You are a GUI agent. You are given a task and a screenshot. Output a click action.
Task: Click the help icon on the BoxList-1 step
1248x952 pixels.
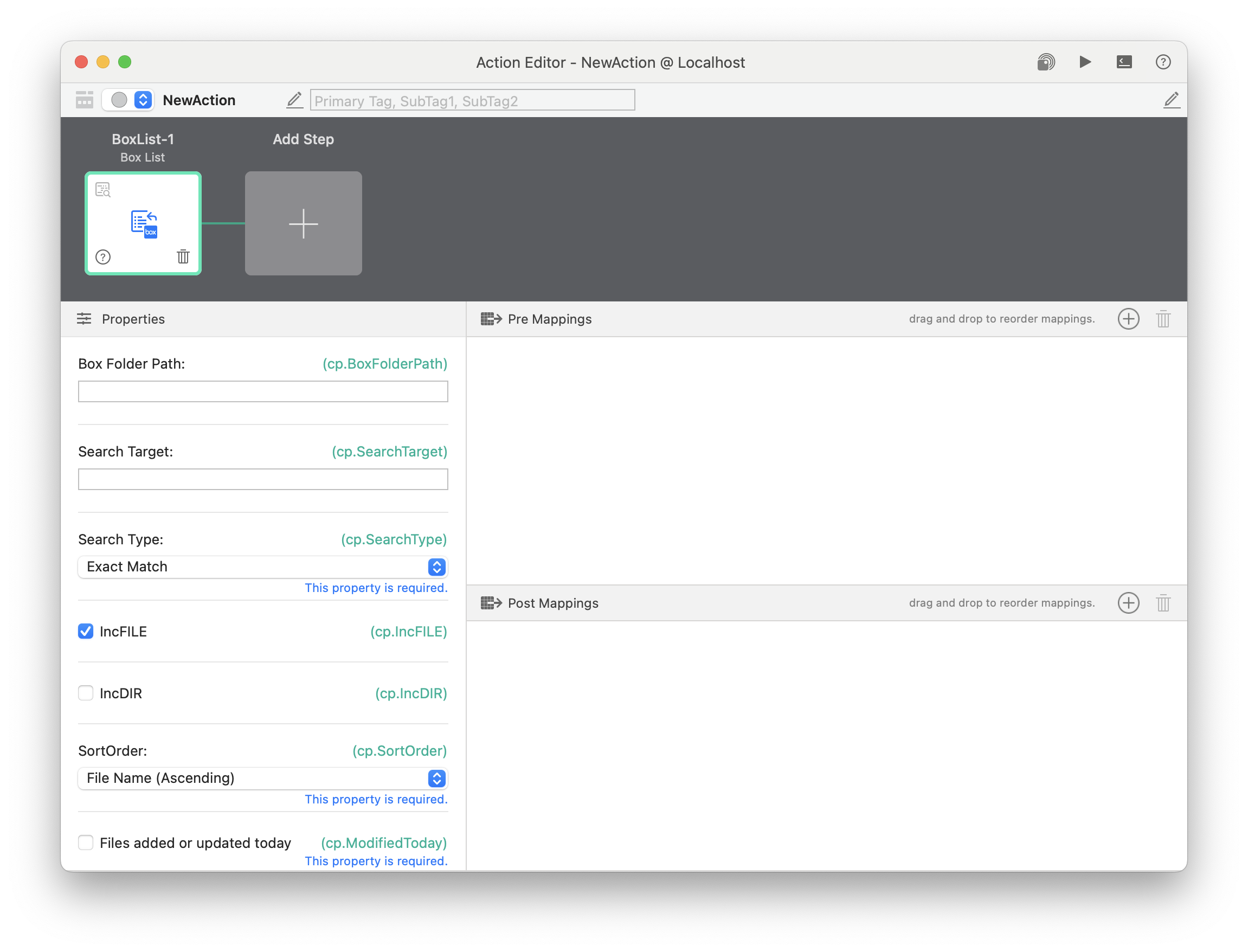103,256
